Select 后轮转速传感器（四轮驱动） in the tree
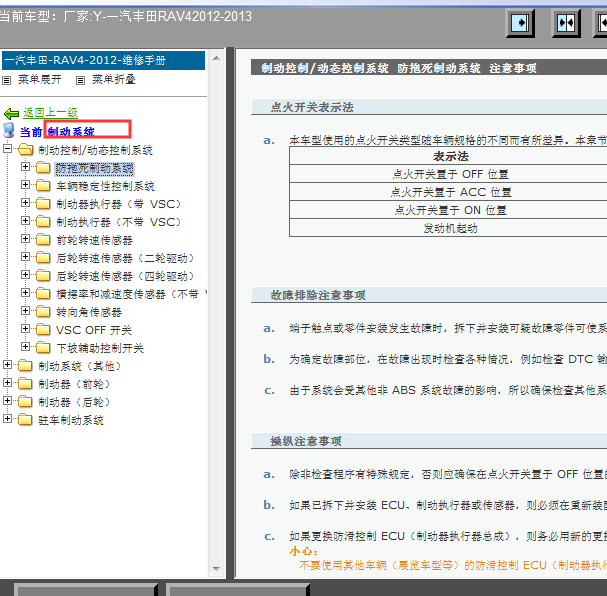Image resolution: width=607 pixels, height=596 pixels. 125,276
